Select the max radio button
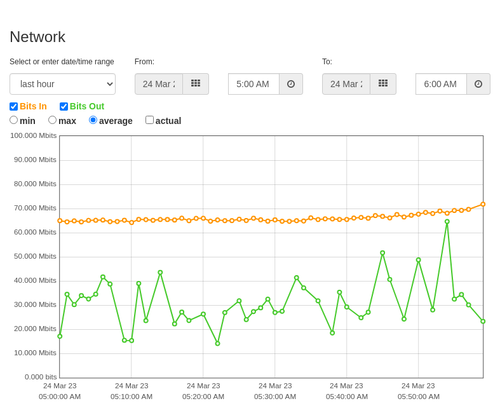The image size is (500, 403). click(52, 120)
